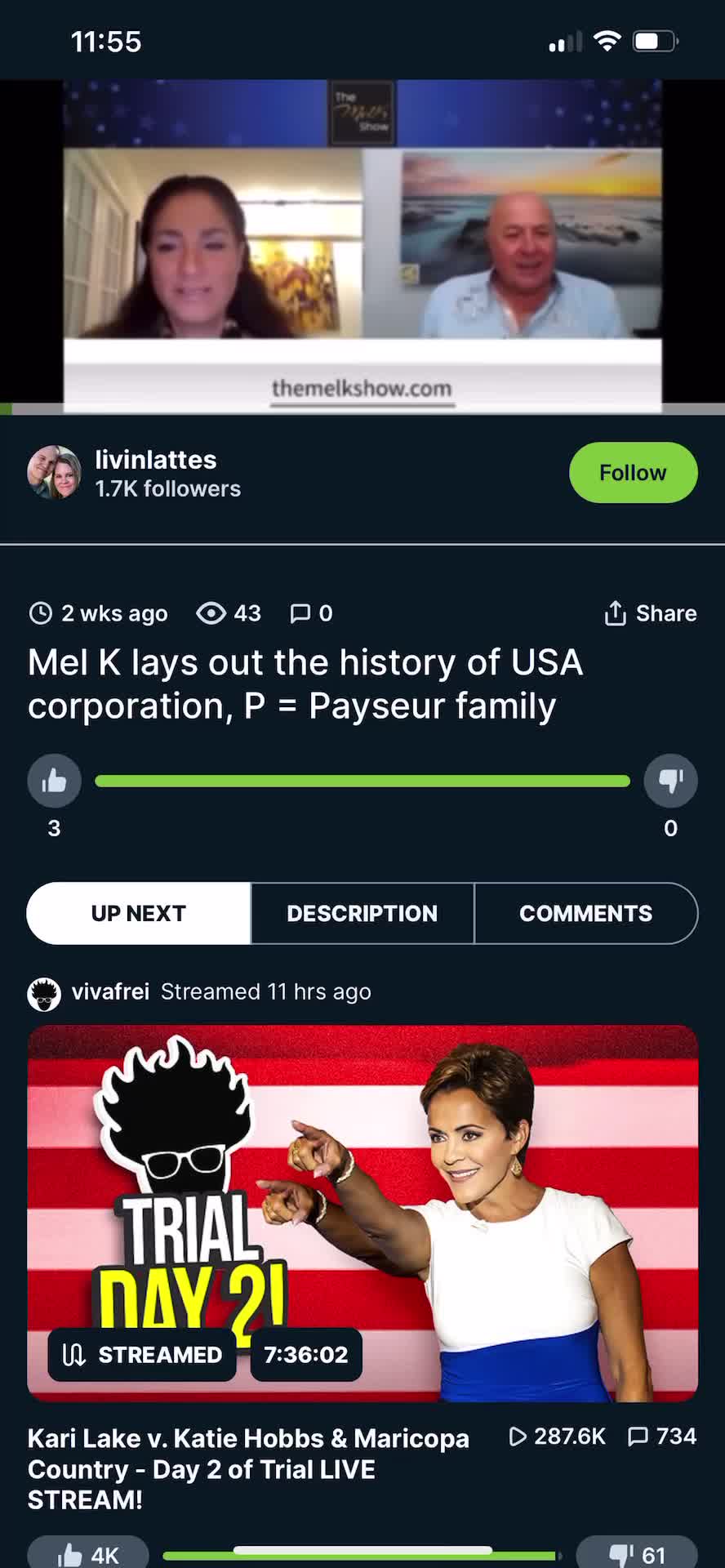Switch to the DESCRIPTION tab
Image resolution: width=725 pixels, height=1568 pixels.
coord(362,913)
